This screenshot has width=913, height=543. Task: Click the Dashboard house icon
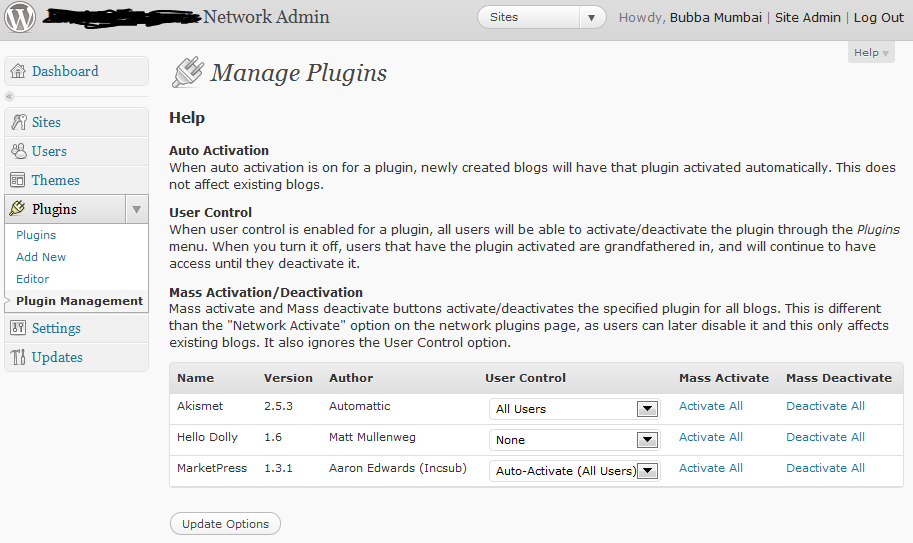(18, 71)
